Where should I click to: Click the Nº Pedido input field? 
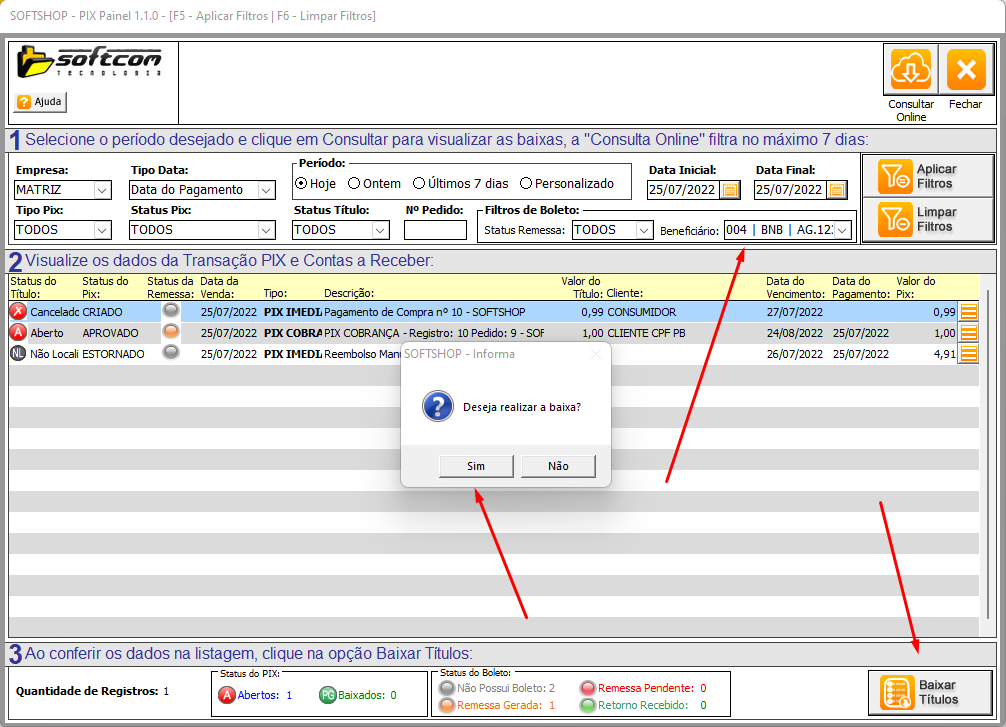(x=435, y=230)
